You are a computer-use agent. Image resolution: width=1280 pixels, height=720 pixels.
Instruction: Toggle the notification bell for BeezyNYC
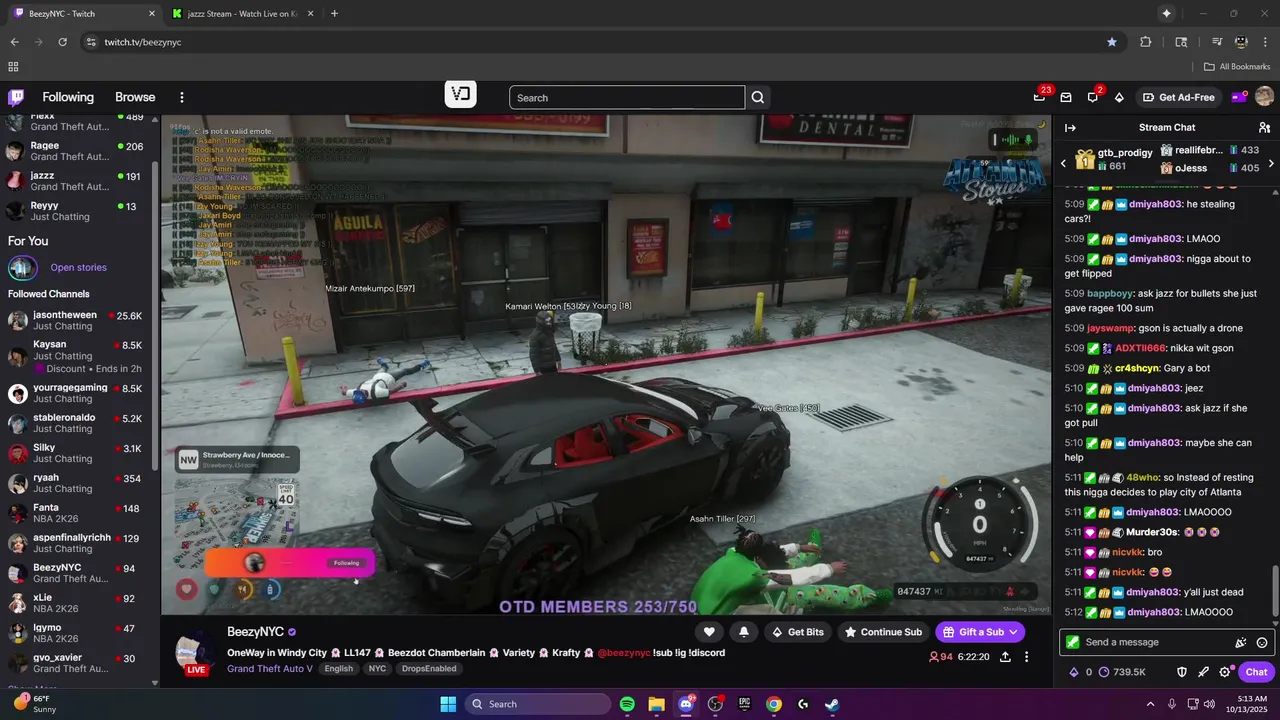pos(743,632)
